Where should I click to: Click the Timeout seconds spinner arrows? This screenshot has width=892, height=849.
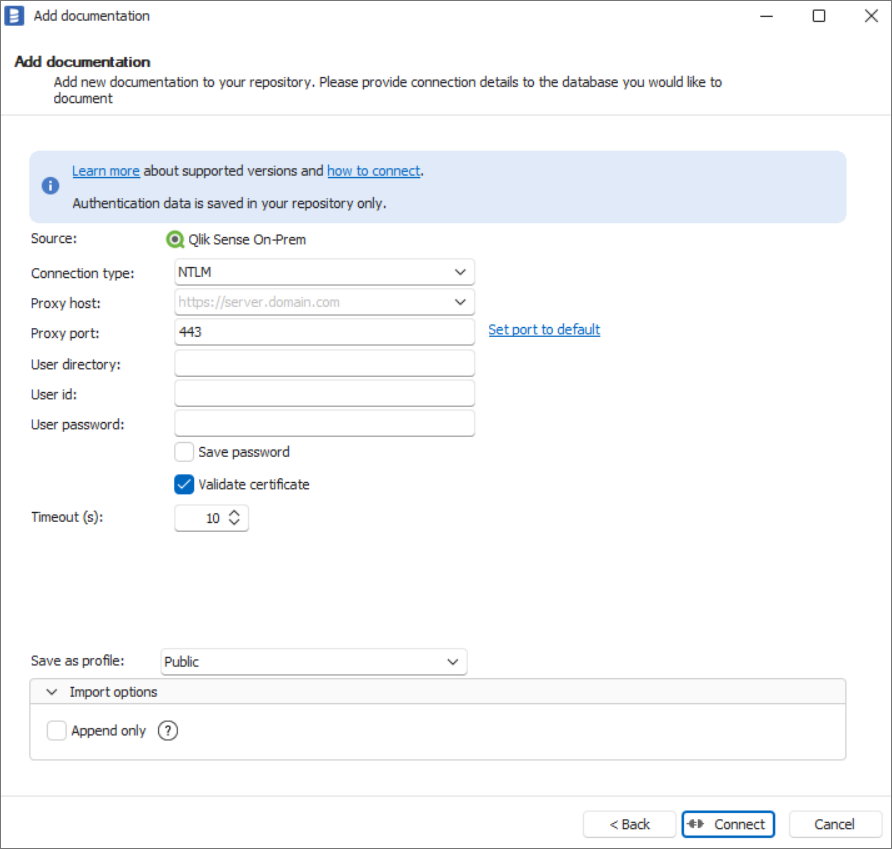pyautogui.click(x=234, y=518)
